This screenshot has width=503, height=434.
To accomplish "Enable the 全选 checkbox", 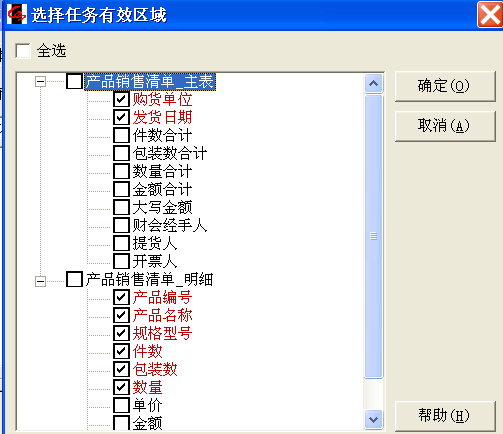I will [x=23, y=51].
